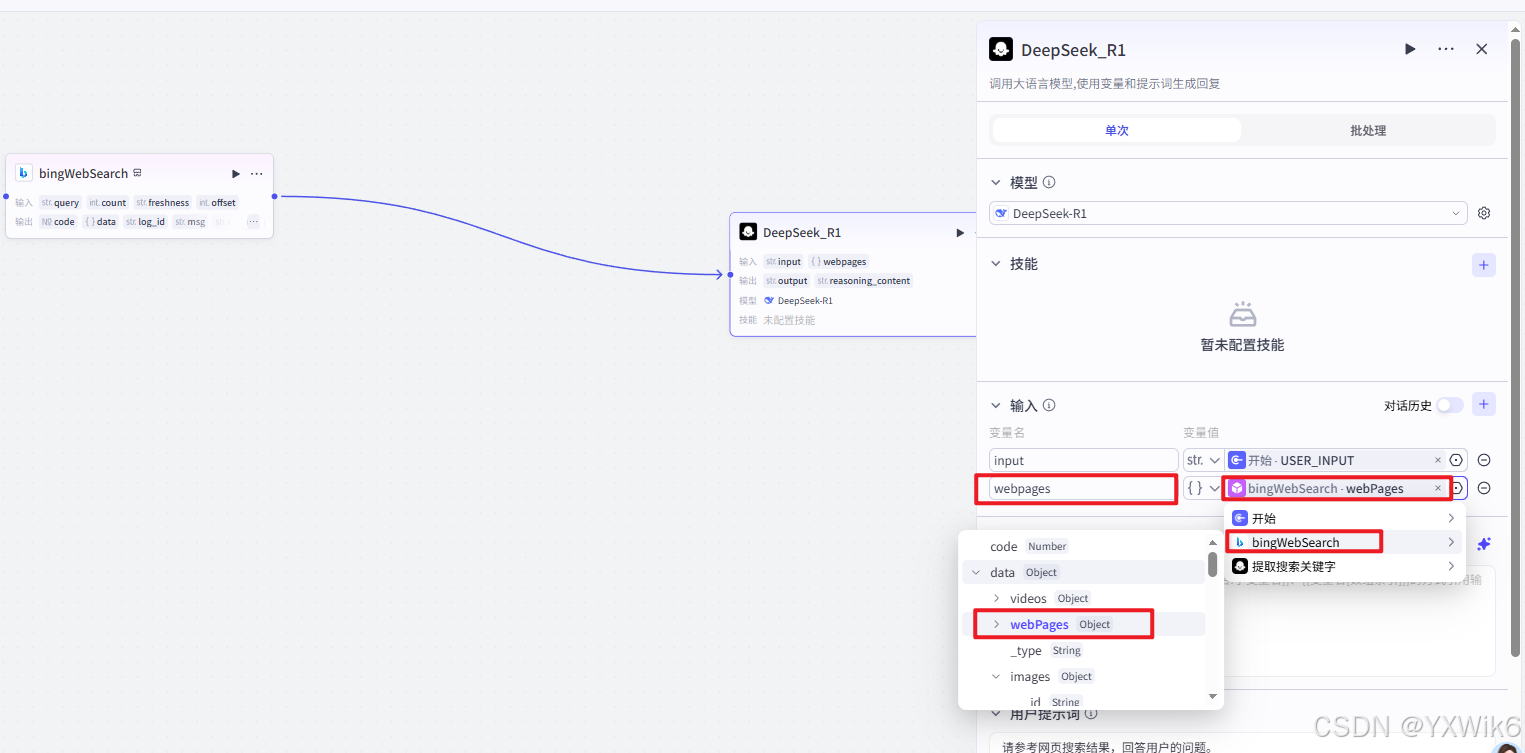Image resolution: width=1525 pixels, height=753 pixels.
Task: Open the bingWebSearch submenu in variable picker
Action: (1344, 542)
